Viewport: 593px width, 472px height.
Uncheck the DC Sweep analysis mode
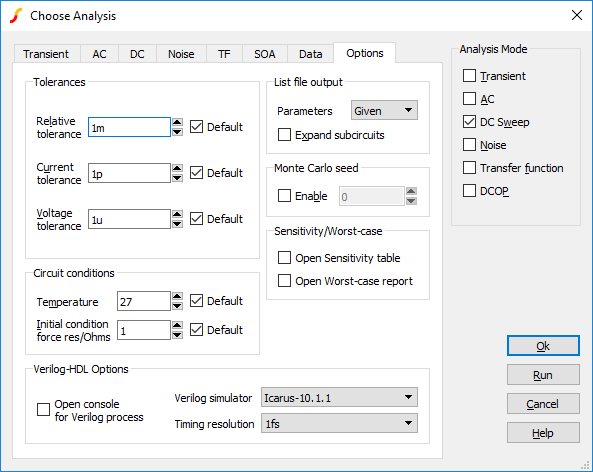pyautogui.click(x=469, y=122)
